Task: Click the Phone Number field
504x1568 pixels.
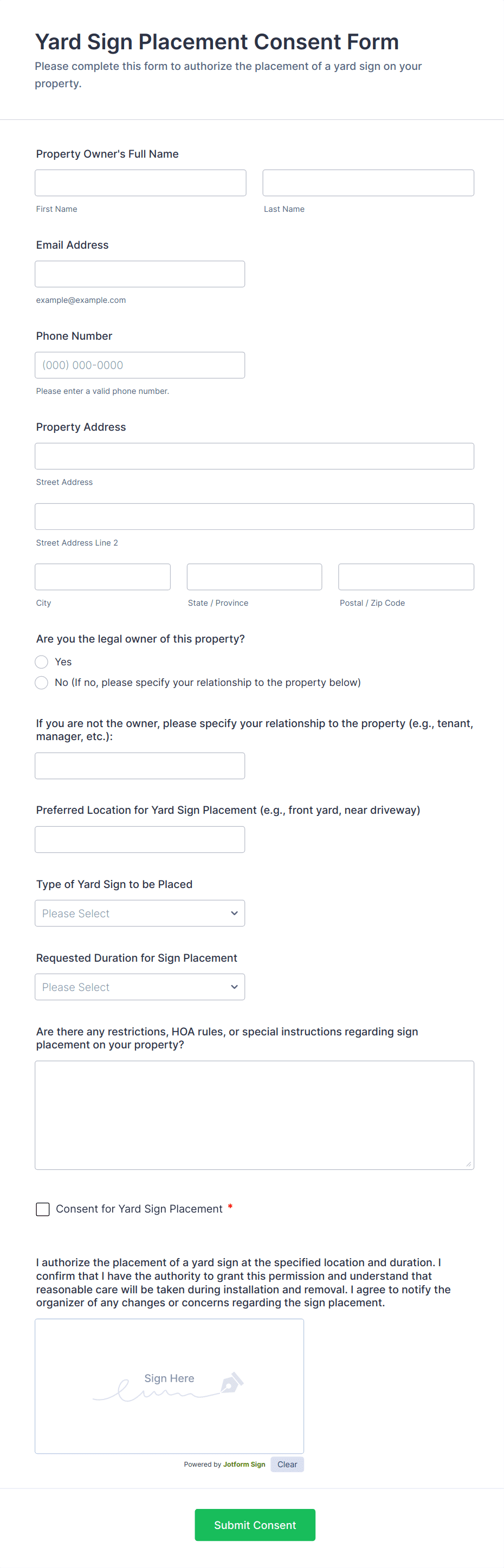Action: pyautogui.click(x=140, y=365)
